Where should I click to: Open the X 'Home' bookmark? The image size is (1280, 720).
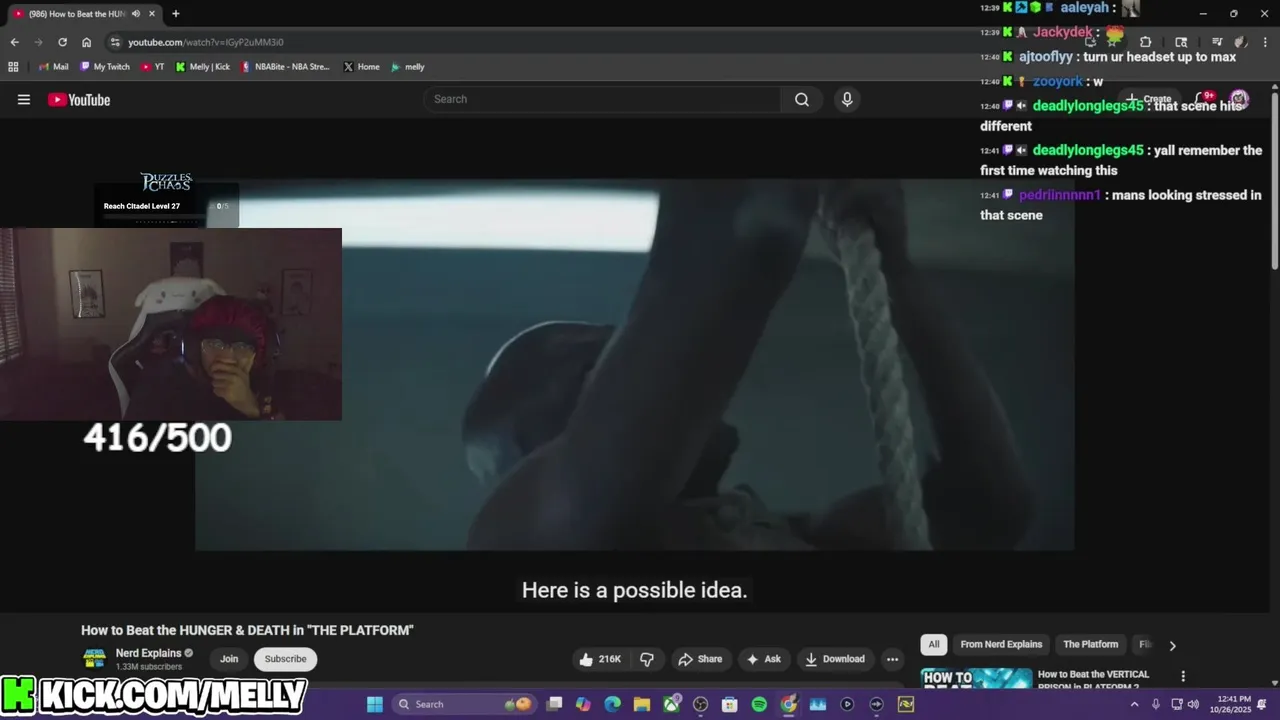pos(361,67)
